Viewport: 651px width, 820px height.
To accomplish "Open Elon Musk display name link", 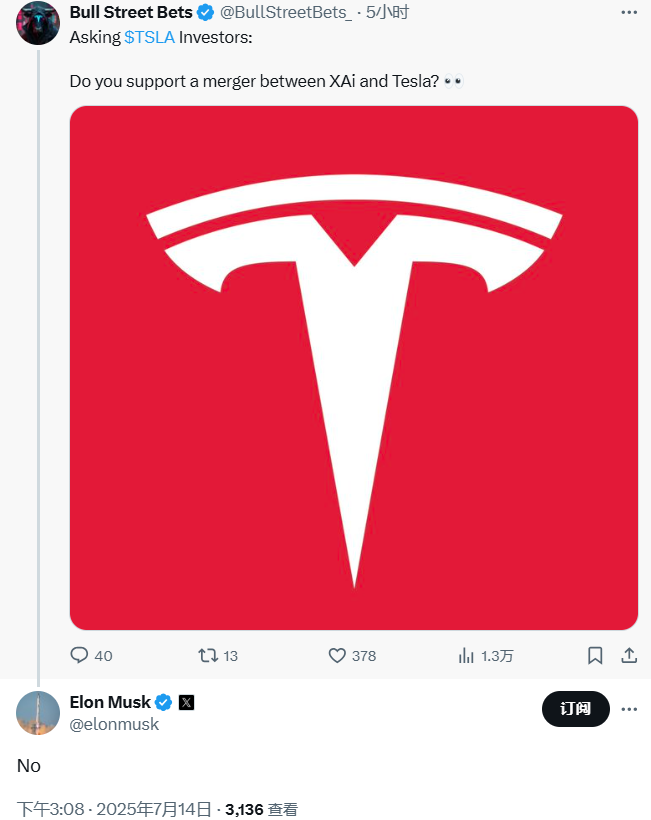I will tap(110, 702).
